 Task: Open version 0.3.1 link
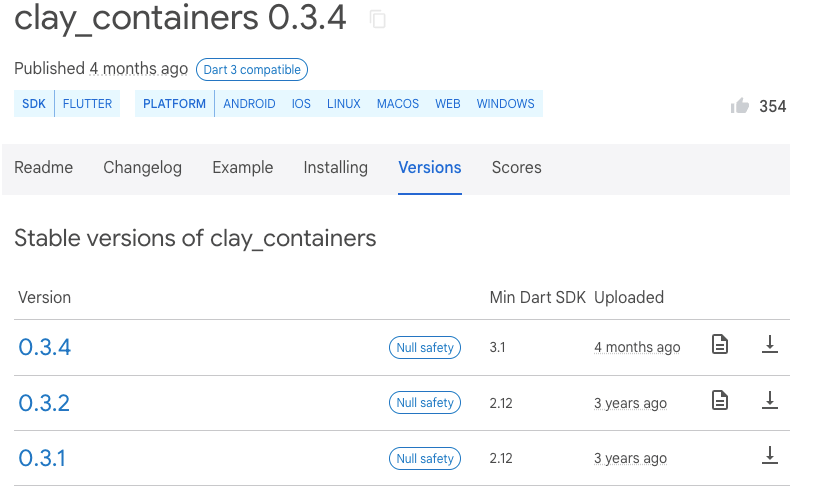tap(42, 458)
